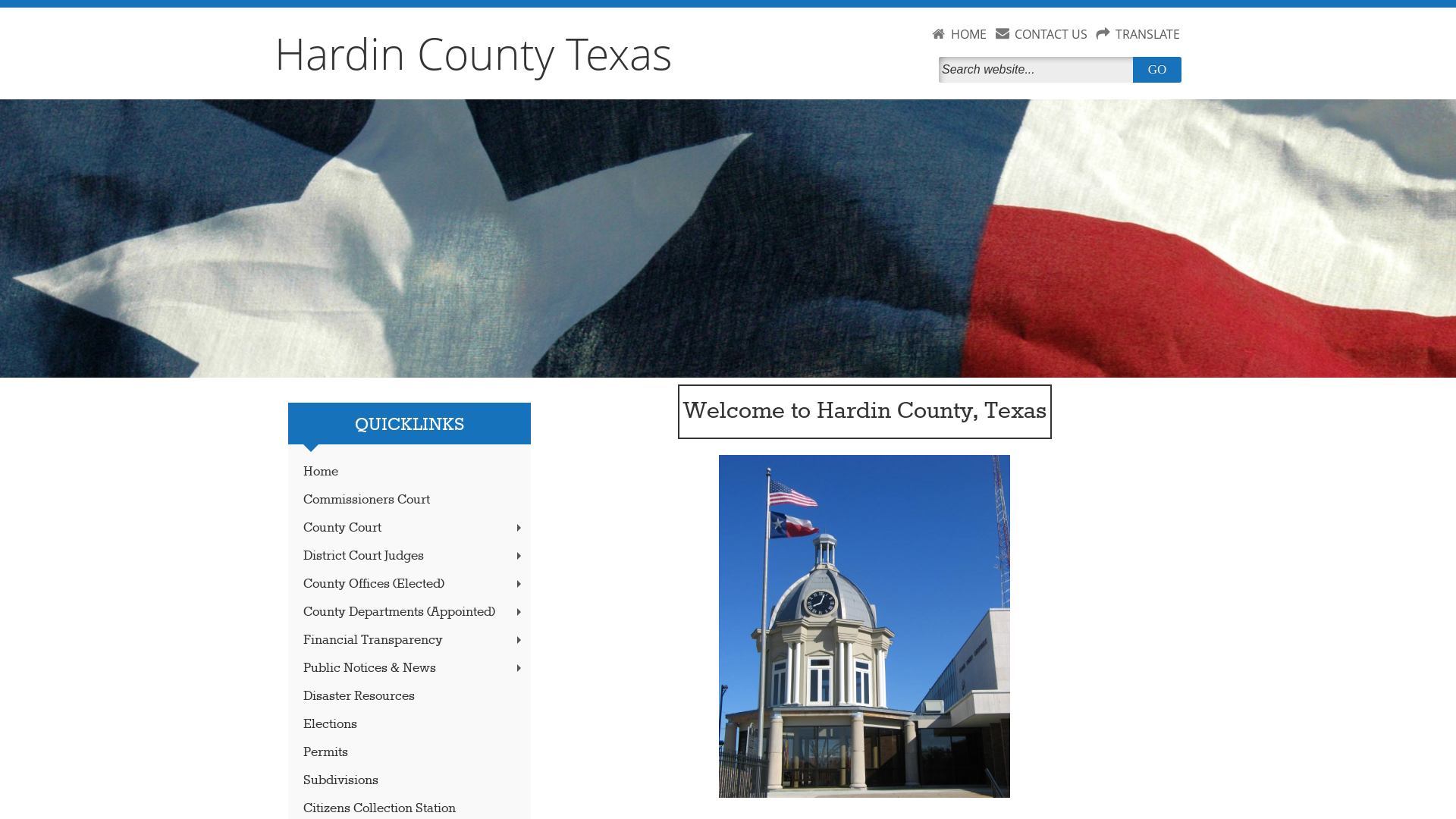Viewport: 1456px width, 819px height.
Task: Click the share arrow icon beside Translate
Action: [x=1103, y=34]
